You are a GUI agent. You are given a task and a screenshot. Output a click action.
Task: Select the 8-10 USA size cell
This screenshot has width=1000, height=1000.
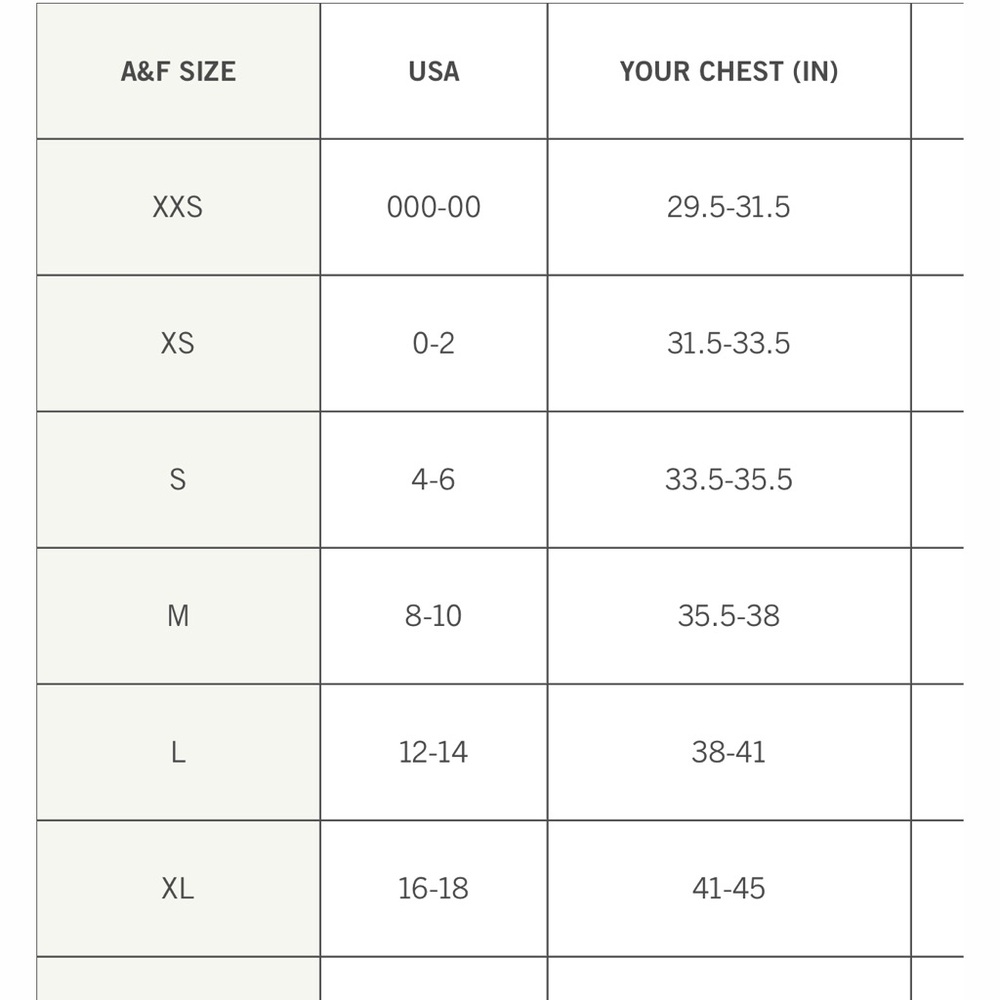point(434,616)
